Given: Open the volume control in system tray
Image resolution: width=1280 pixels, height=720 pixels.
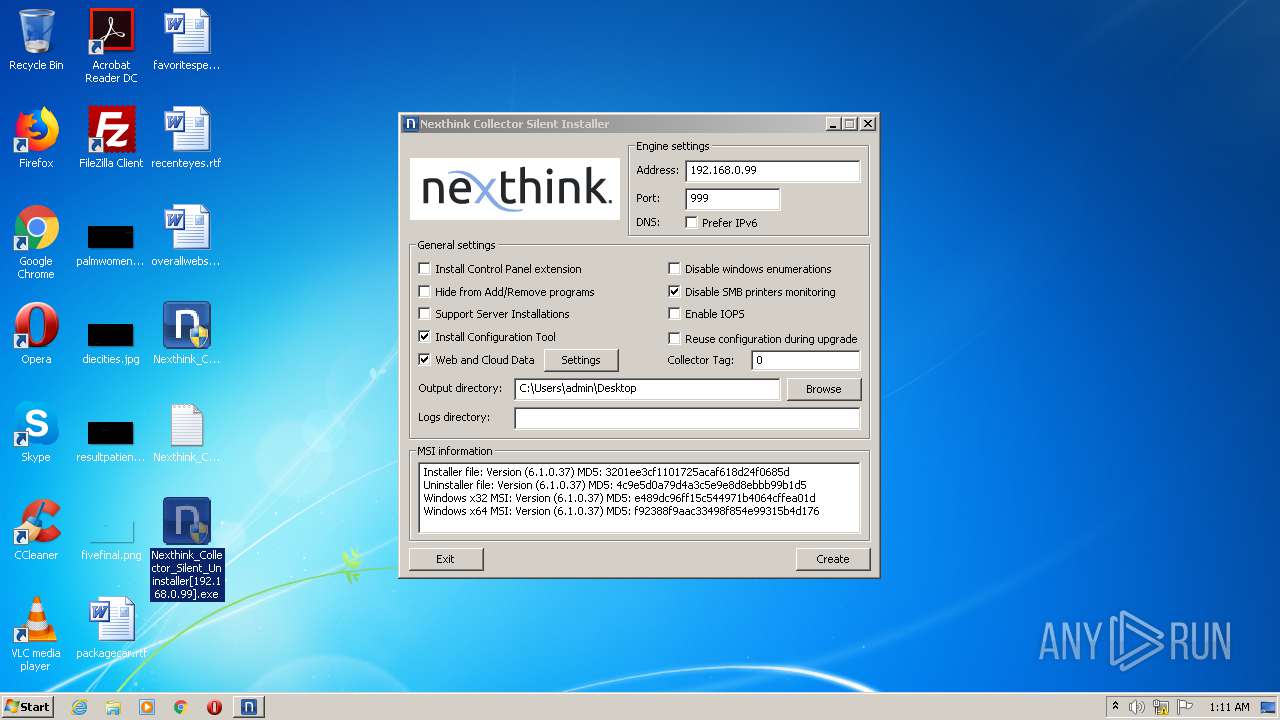Looking at the screenshot, I should pos(1137,707).
